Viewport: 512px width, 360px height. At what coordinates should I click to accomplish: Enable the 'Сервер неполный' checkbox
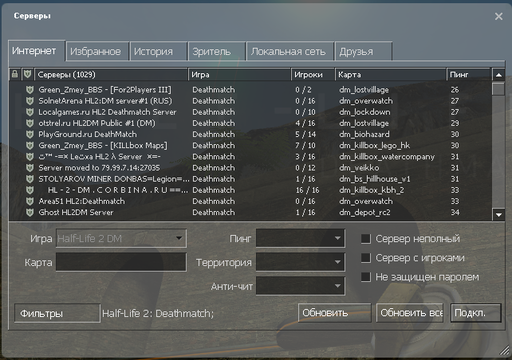(366, 239)
